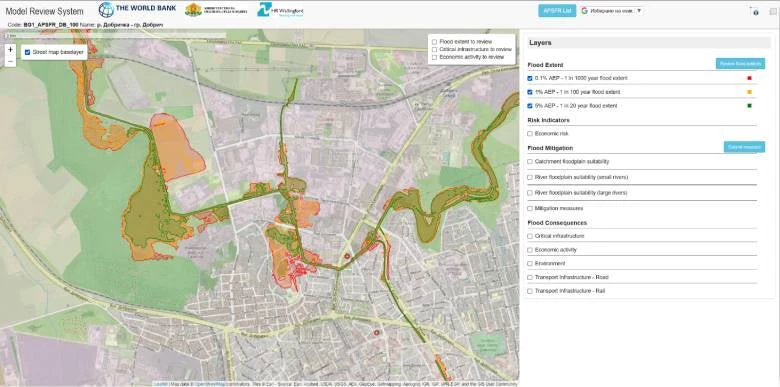Click the World Bank logo
Image resolution: width=780 pixels, height=387 pixels.
137,9
